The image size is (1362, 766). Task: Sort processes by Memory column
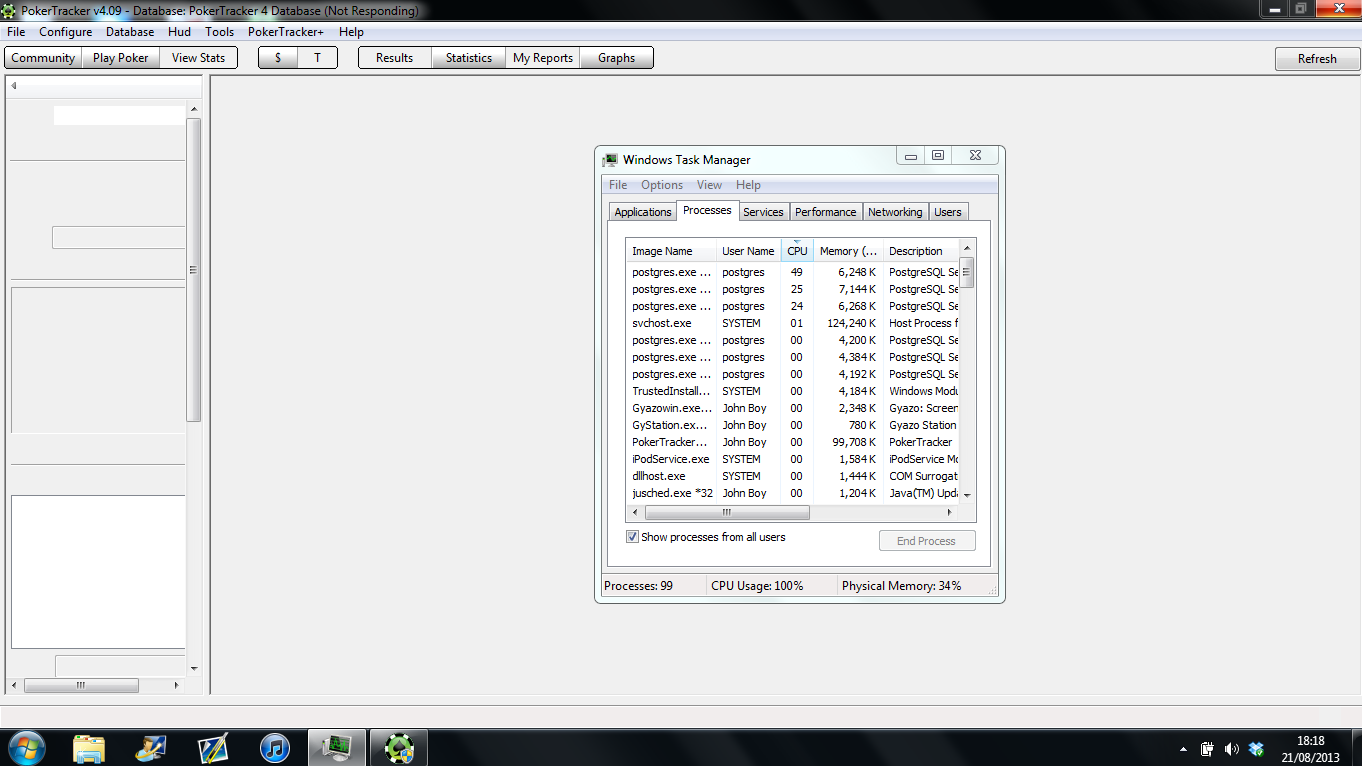[x=848, y=251]
